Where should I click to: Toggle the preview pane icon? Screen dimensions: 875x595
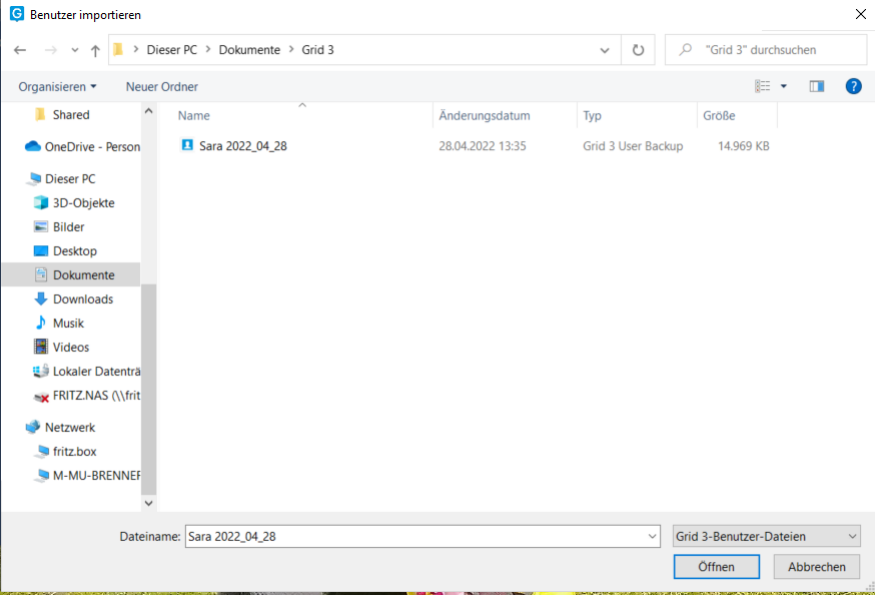click(817, 86)
